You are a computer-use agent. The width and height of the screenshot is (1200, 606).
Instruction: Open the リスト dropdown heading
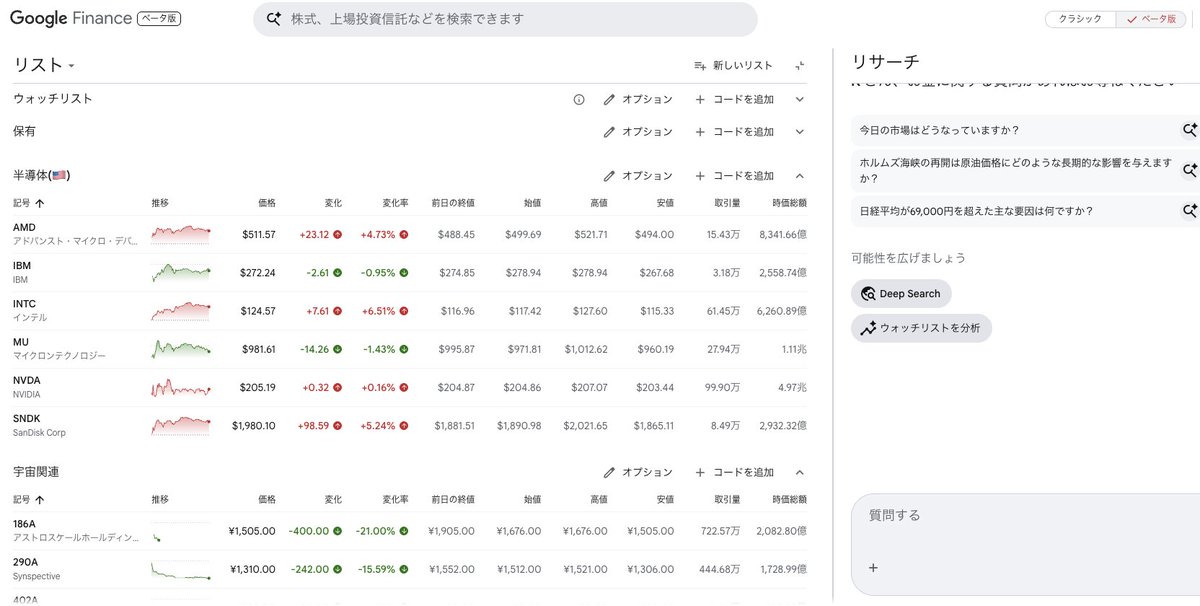(44, 65)
